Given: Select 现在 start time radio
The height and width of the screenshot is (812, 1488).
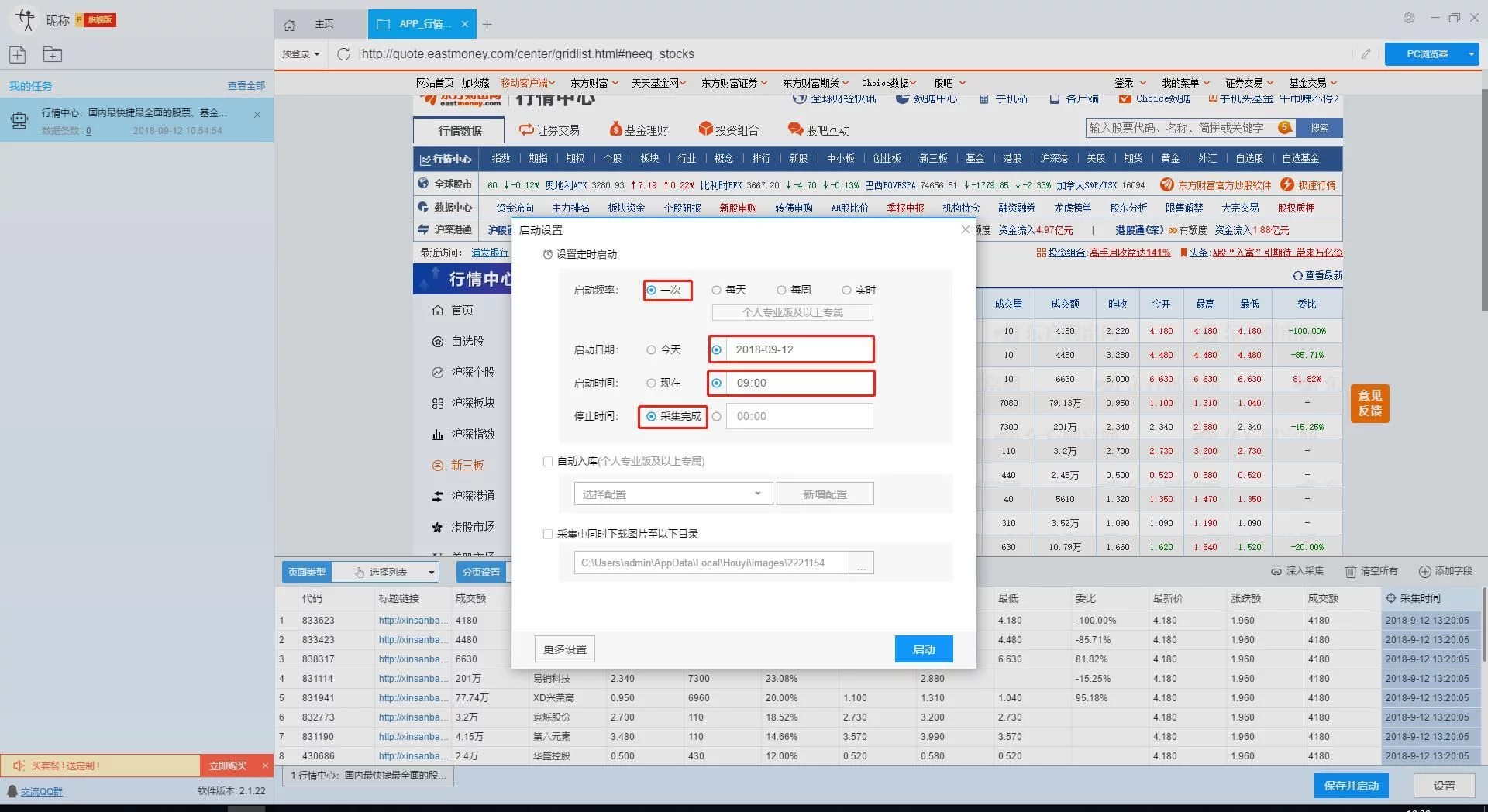Looking at the screenshot, I should (x=651, y=383).
